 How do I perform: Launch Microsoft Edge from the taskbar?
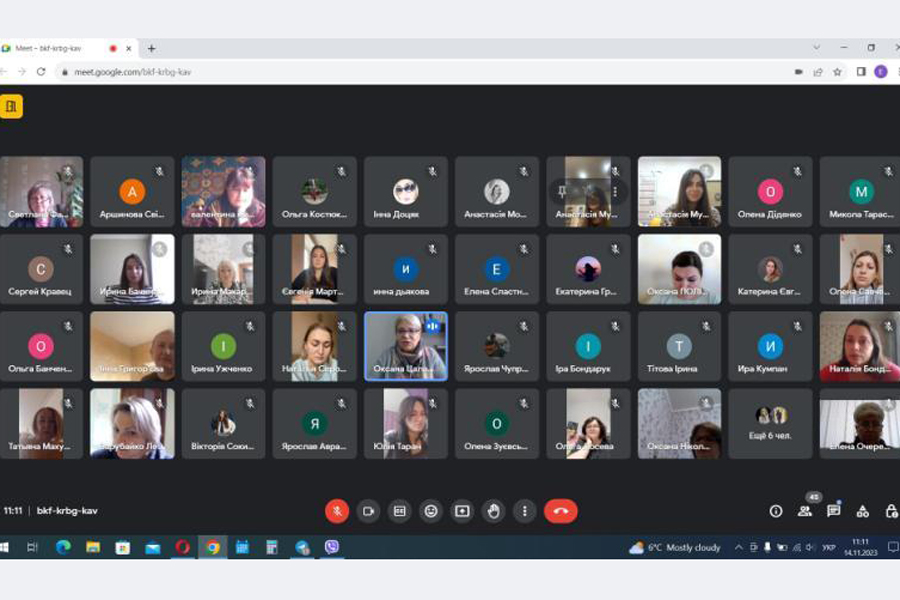[63, 547]
